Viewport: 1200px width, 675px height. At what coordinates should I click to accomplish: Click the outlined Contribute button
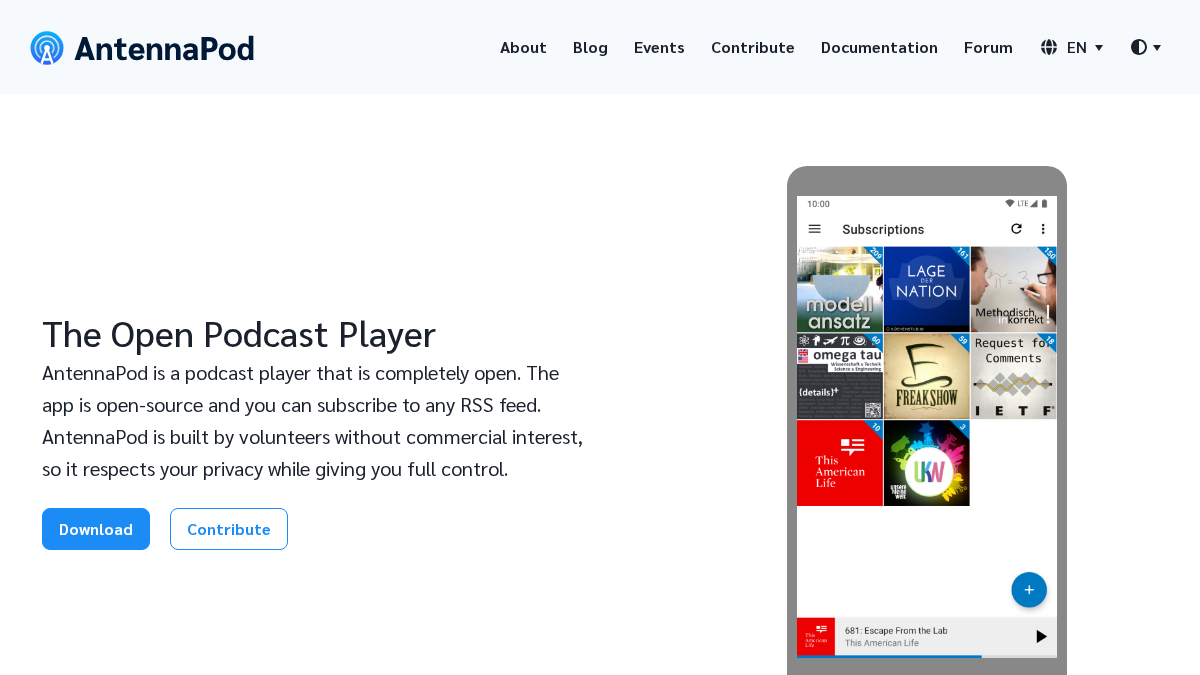tap(229, 529)
